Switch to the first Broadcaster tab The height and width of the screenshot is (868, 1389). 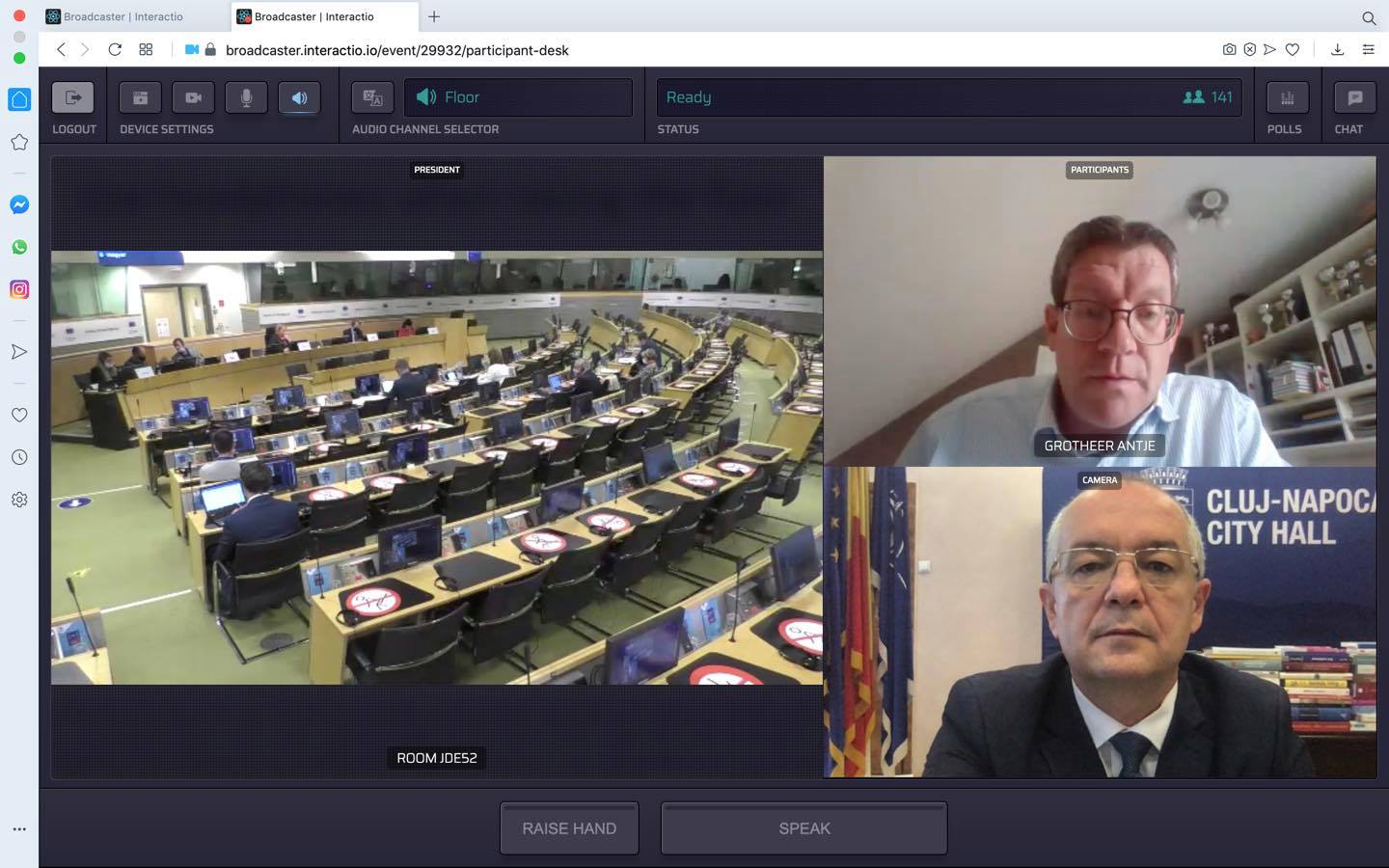point(123,16)
